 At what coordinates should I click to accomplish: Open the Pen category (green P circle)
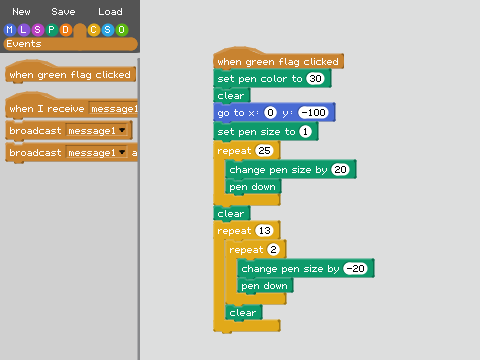tap(51, 30)
